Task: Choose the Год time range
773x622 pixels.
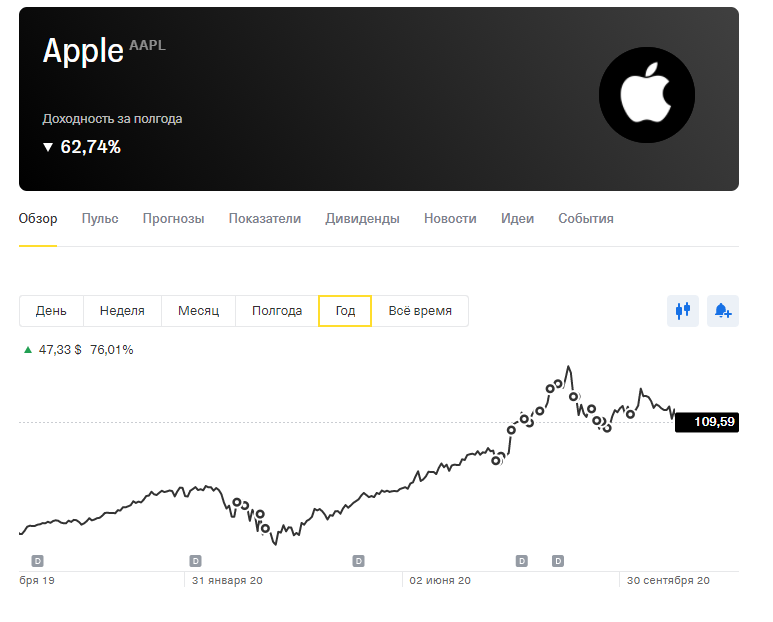Action: [x=345, y=311]
